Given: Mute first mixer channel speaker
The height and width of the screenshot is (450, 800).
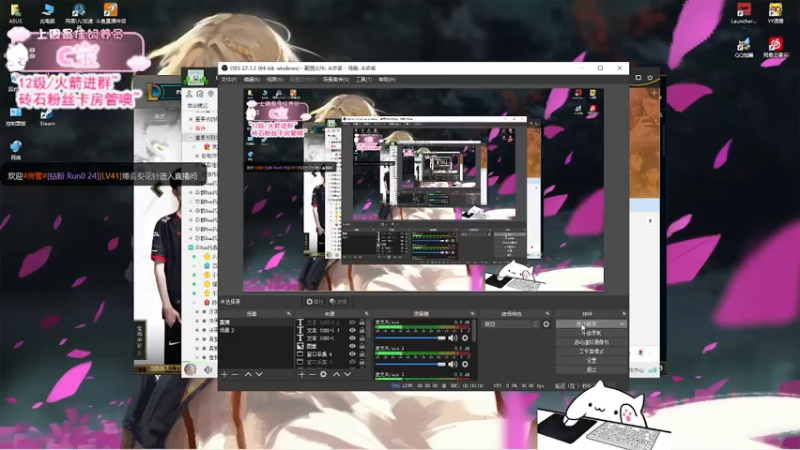Looking at the screenshot, I should (453, 338).
